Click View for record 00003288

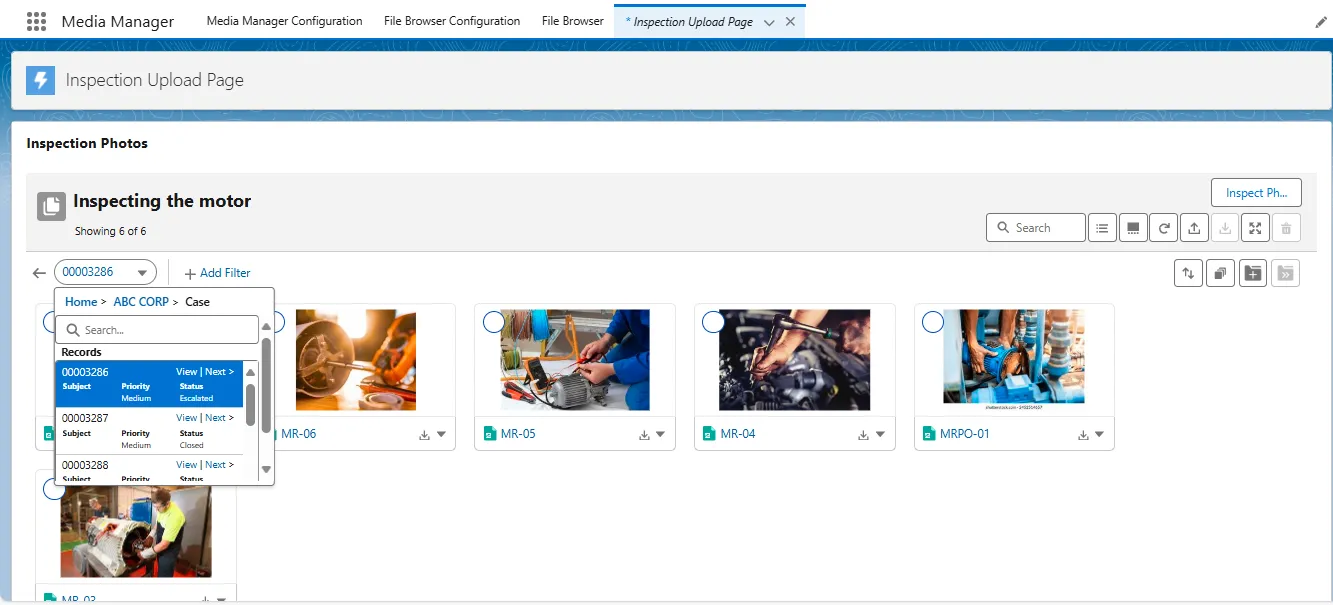(187, 465)
